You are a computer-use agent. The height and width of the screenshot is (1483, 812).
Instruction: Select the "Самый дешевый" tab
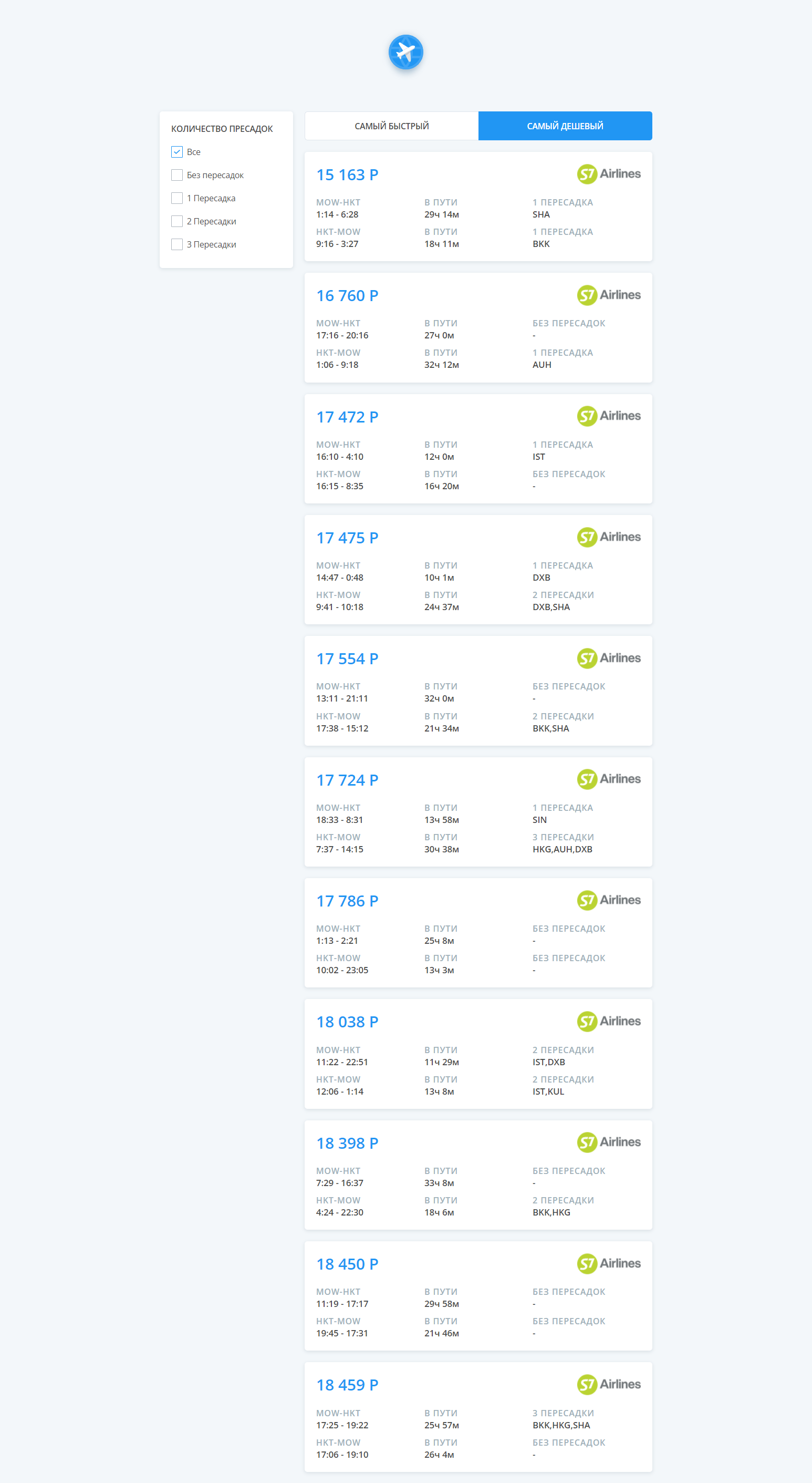(x=565, y=126)
